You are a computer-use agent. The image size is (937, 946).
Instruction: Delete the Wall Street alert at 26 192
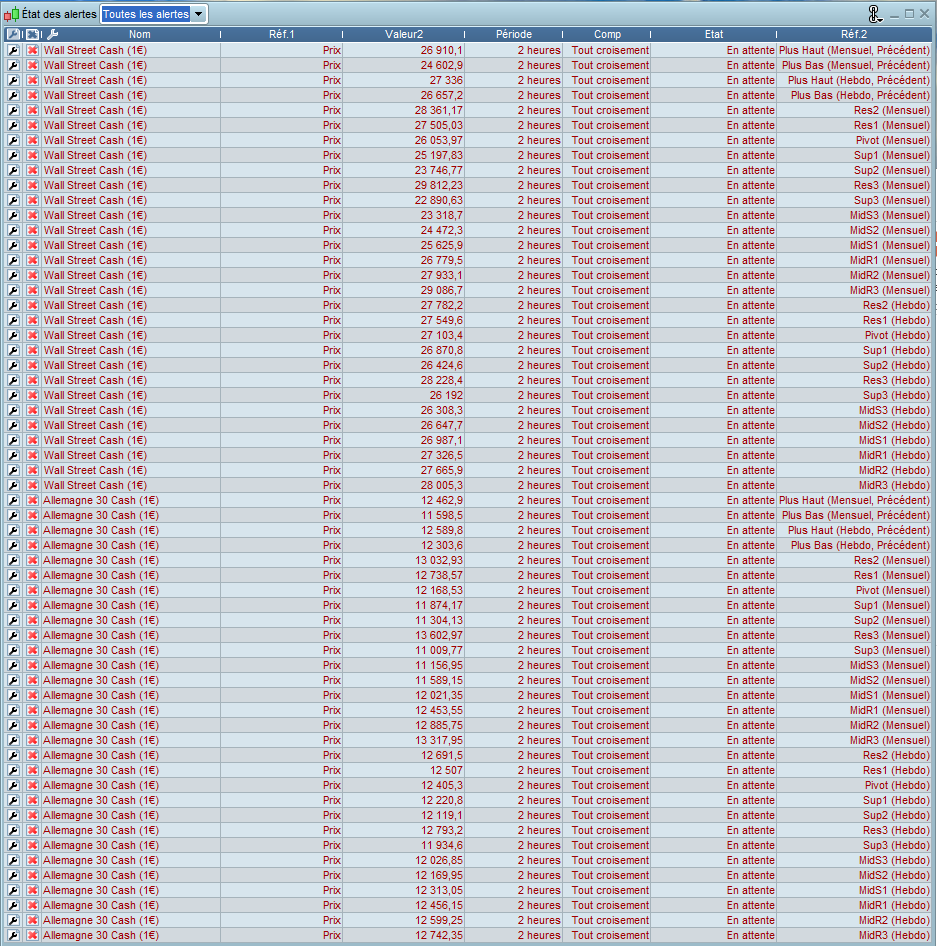coord(33,395)
